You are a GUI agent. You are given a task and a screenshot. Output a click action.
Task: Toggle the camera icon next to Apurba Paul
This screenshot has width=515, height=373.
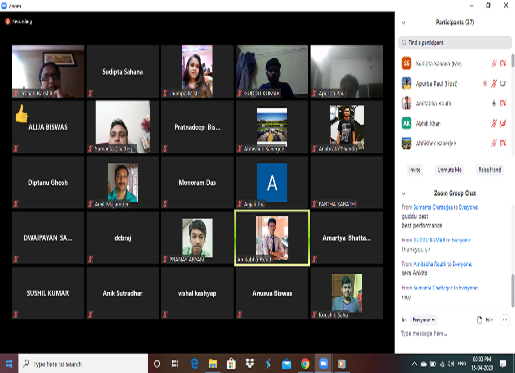click(503, 83)
